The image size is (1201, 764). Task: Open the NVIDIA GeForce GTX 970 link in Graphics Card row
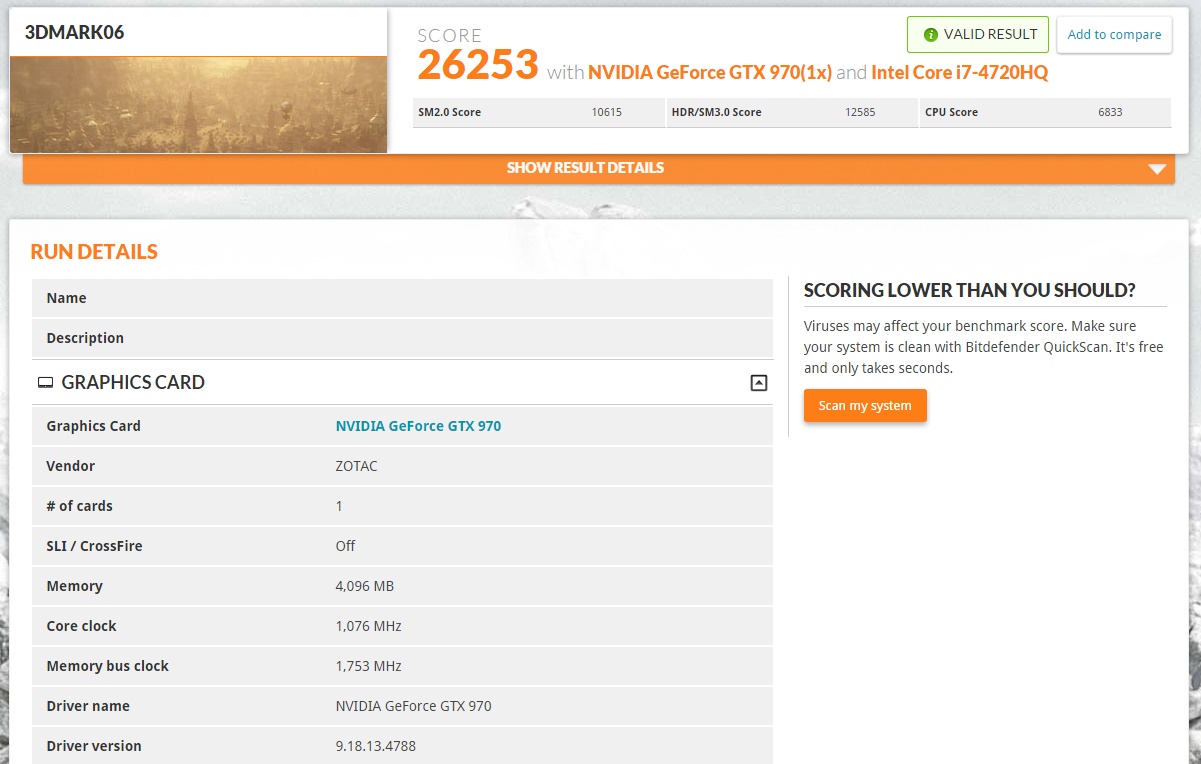[418, 426]
